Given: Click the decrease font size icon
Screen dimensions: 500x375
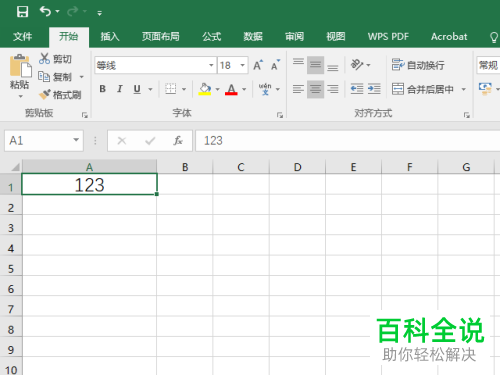Looking at the screenshot, I should (275, 65).
